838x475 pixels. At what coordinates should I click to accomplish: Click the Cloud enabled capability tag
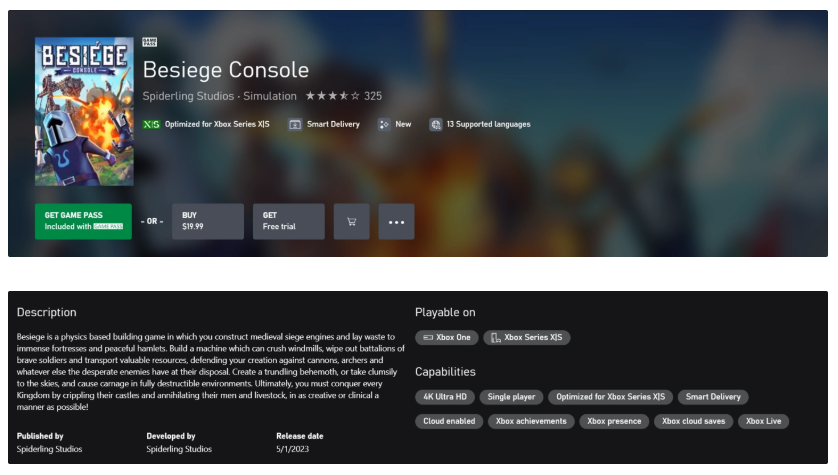(449, 422)
